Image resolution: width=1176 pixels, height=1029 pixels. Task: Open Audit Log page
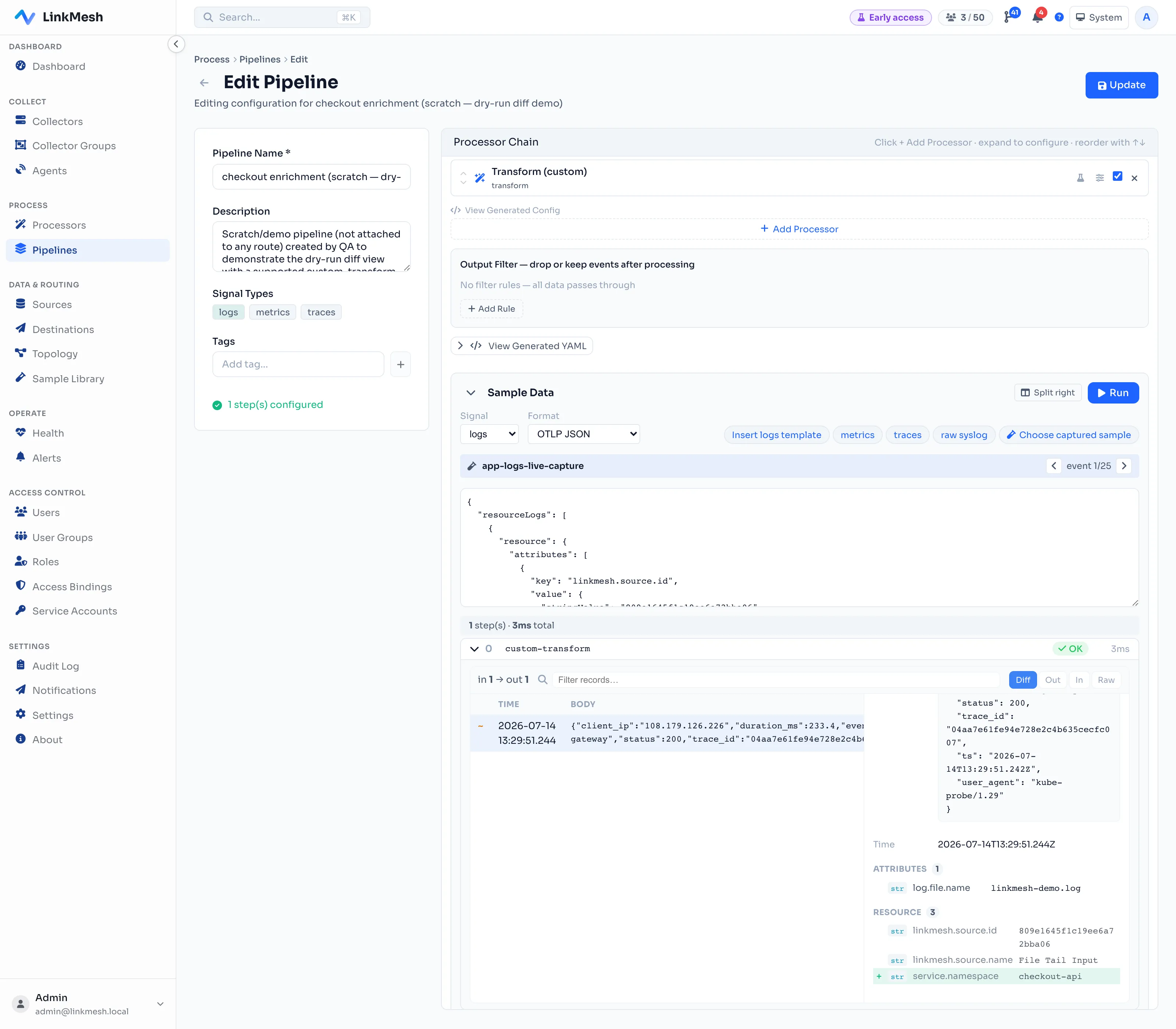(x=56, y=666)
